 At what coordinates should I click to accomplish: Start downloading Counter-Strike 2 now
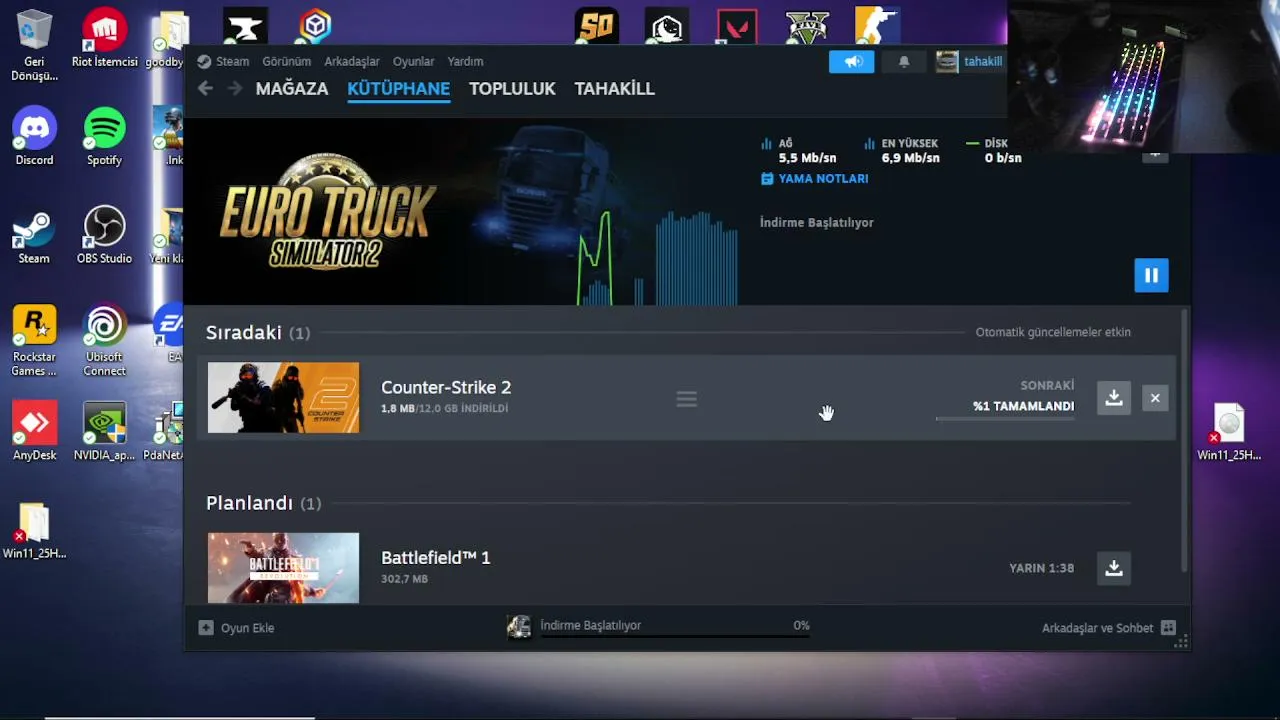1113,398
